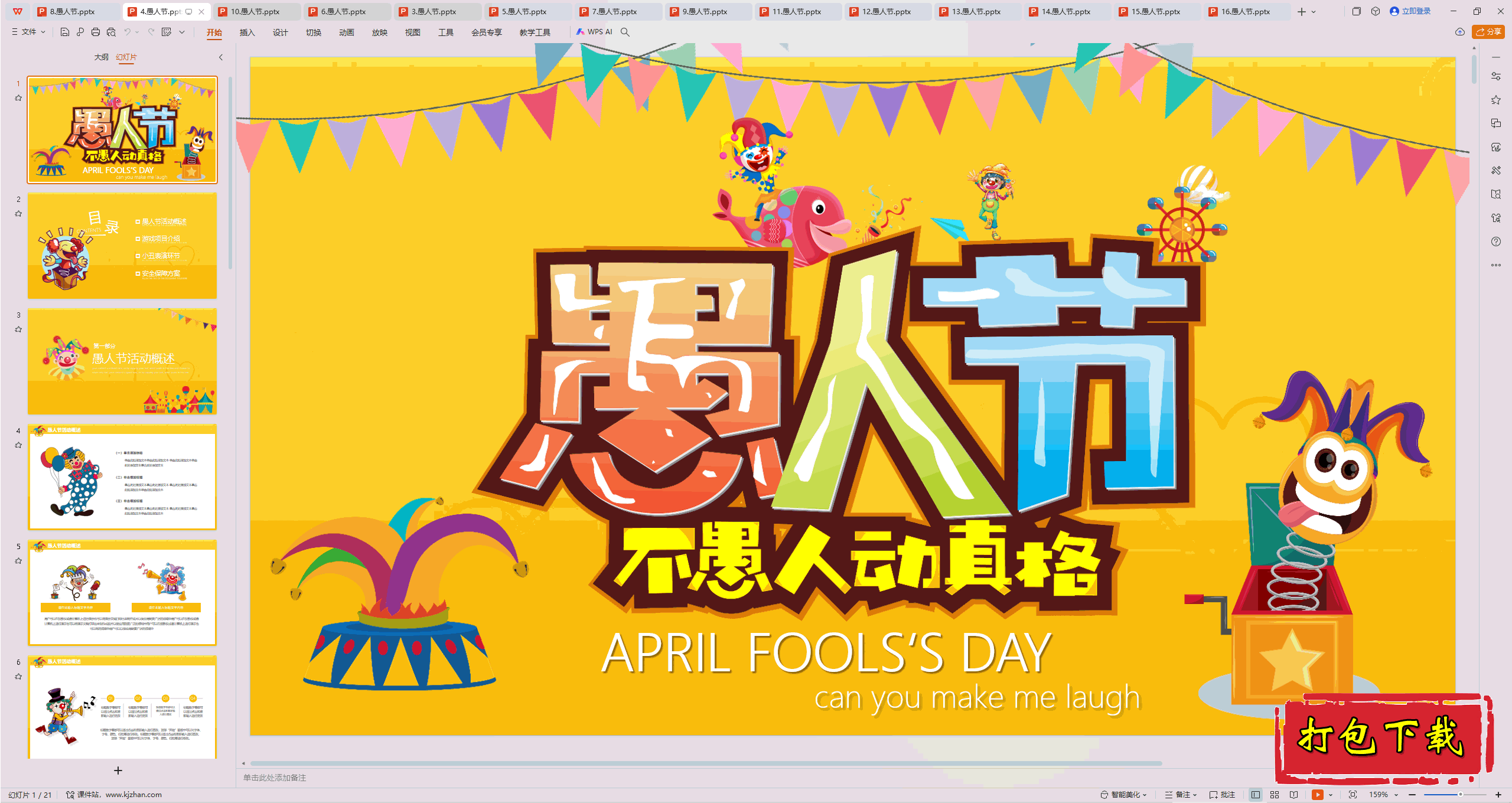Image resolution: width=1512 pixels, height=803 pixels.
Task: Select slide 2 目录 thumbnail
Action: point(122,246)
